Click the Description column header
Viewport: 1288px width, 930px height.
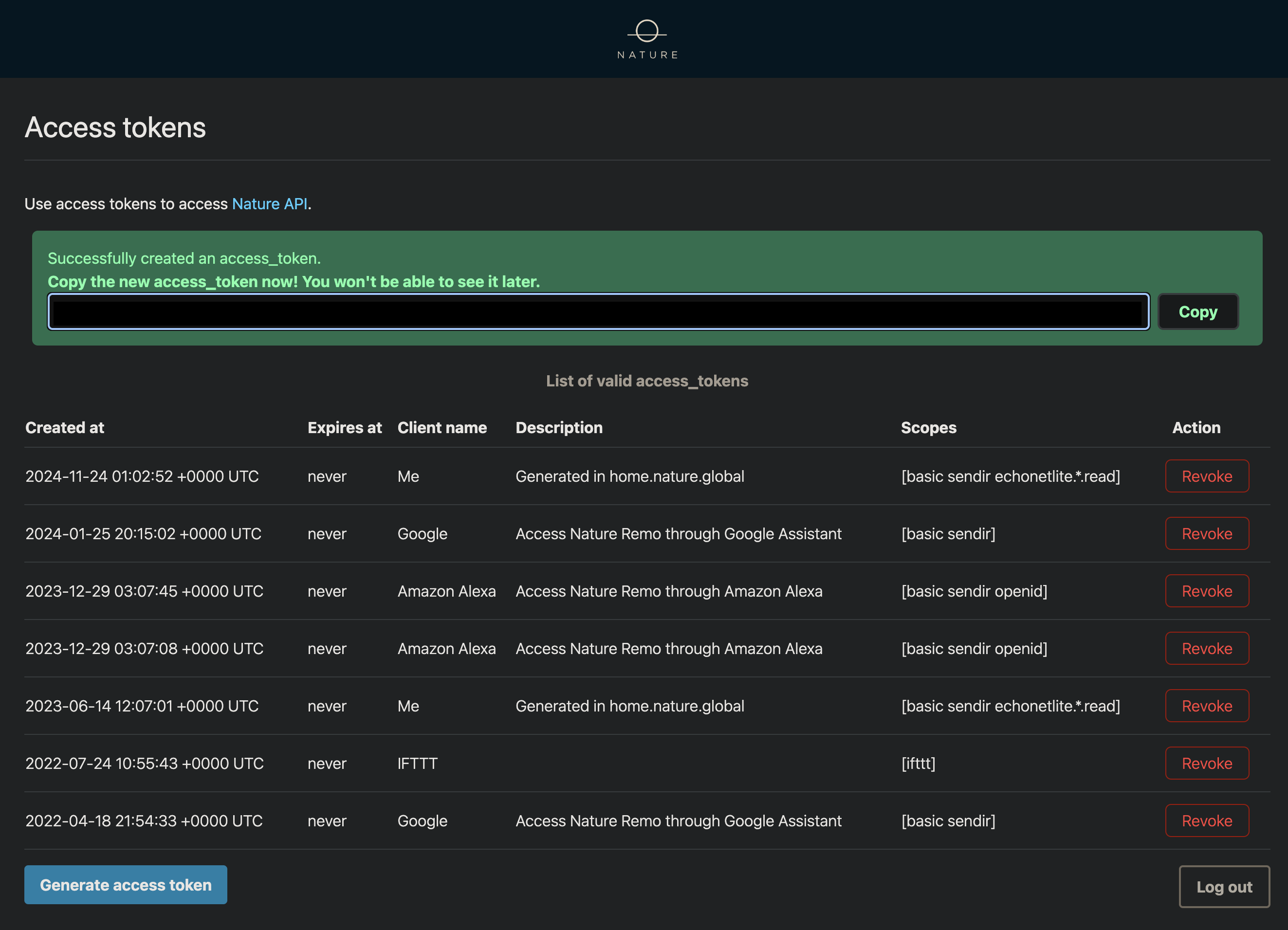559,427
